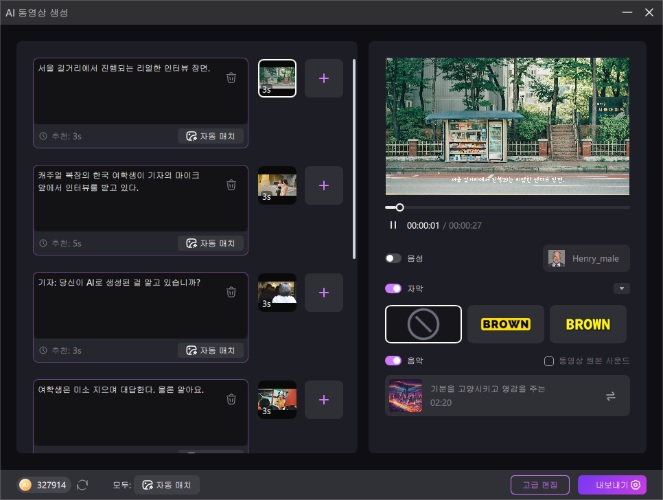
Task: Close the AI video generation window
Action: coord(649,12)
